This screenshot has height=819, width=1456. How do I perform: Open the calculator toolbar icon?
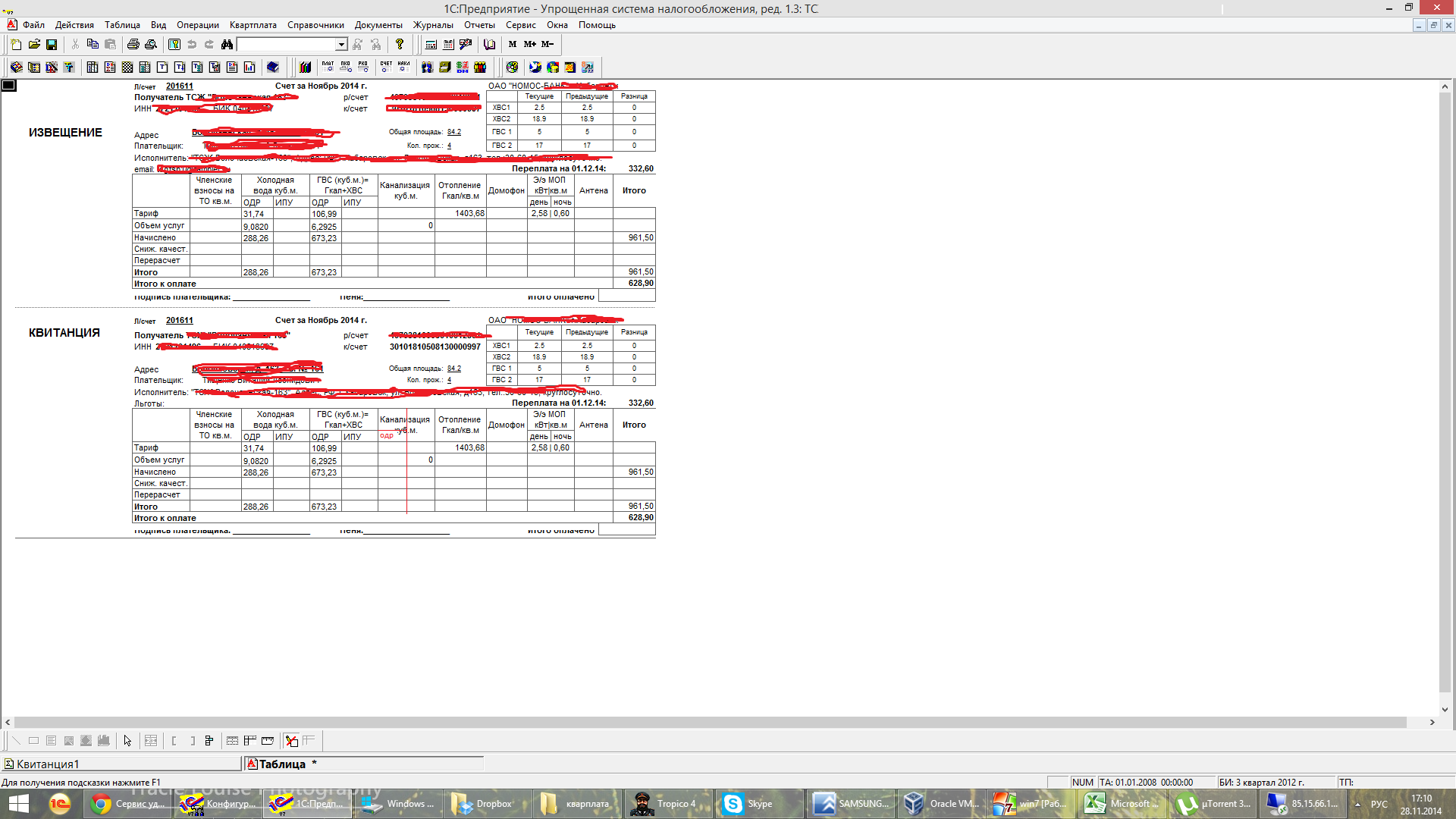tap(431, 45)
